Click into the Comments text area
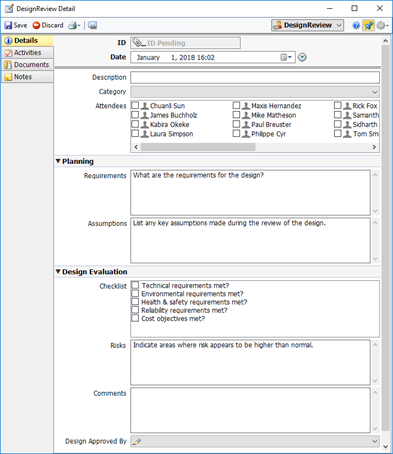Screen dimensions: 393x454 pos(250,410)
